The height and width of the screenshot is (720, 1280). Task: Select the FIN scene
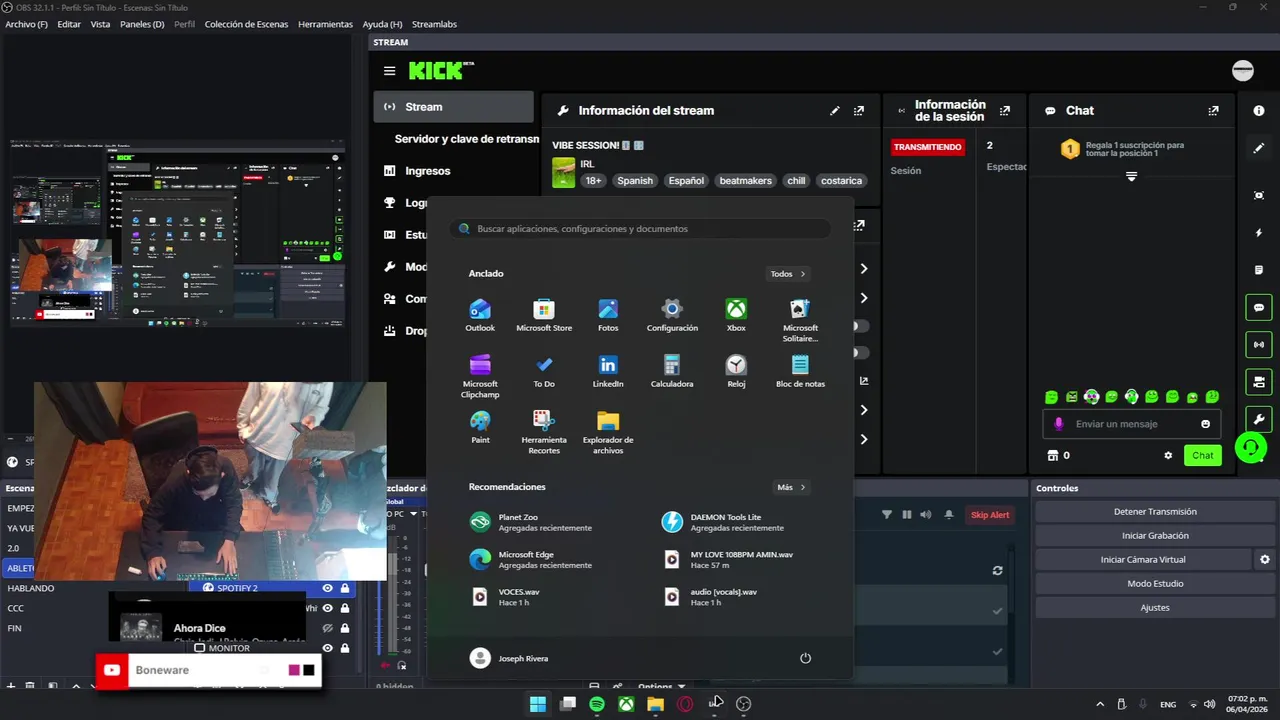click(15, 628)
